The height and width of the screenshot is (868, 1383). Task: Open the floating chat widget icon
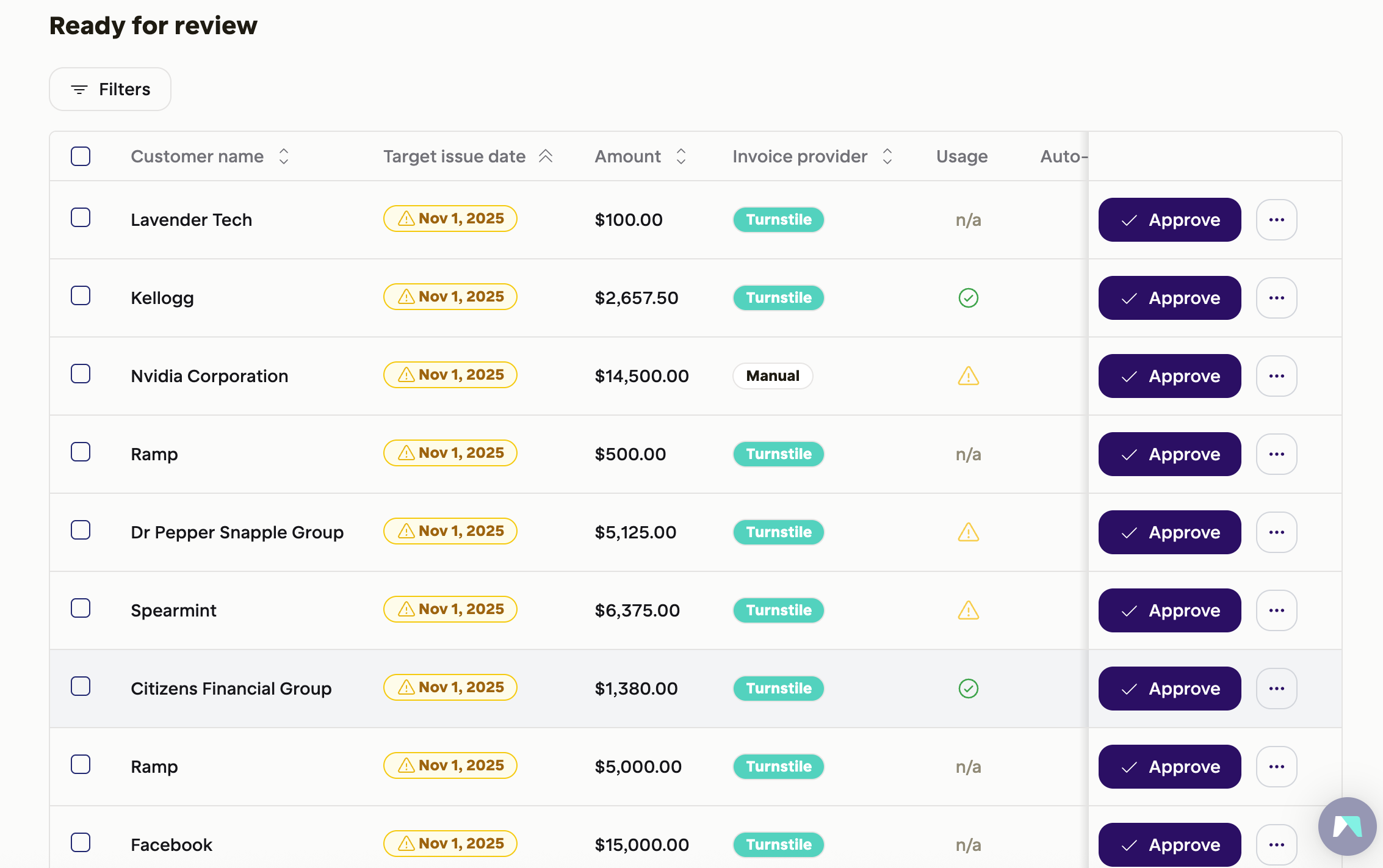click(x=1346, y=826)
